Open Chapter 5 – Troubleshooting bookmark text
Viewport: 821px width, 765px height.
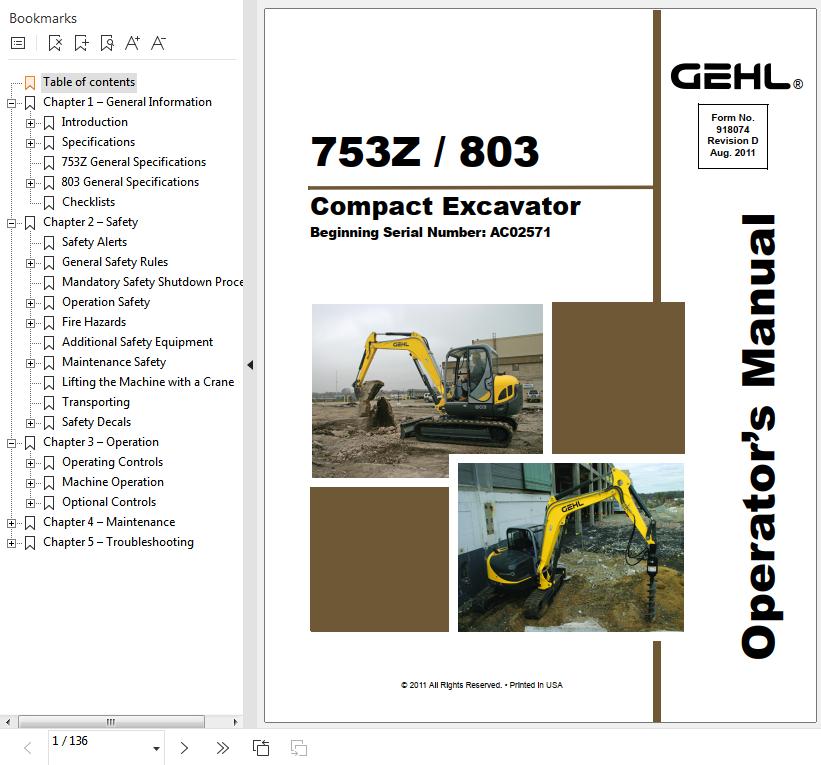[x=118, y=542]
